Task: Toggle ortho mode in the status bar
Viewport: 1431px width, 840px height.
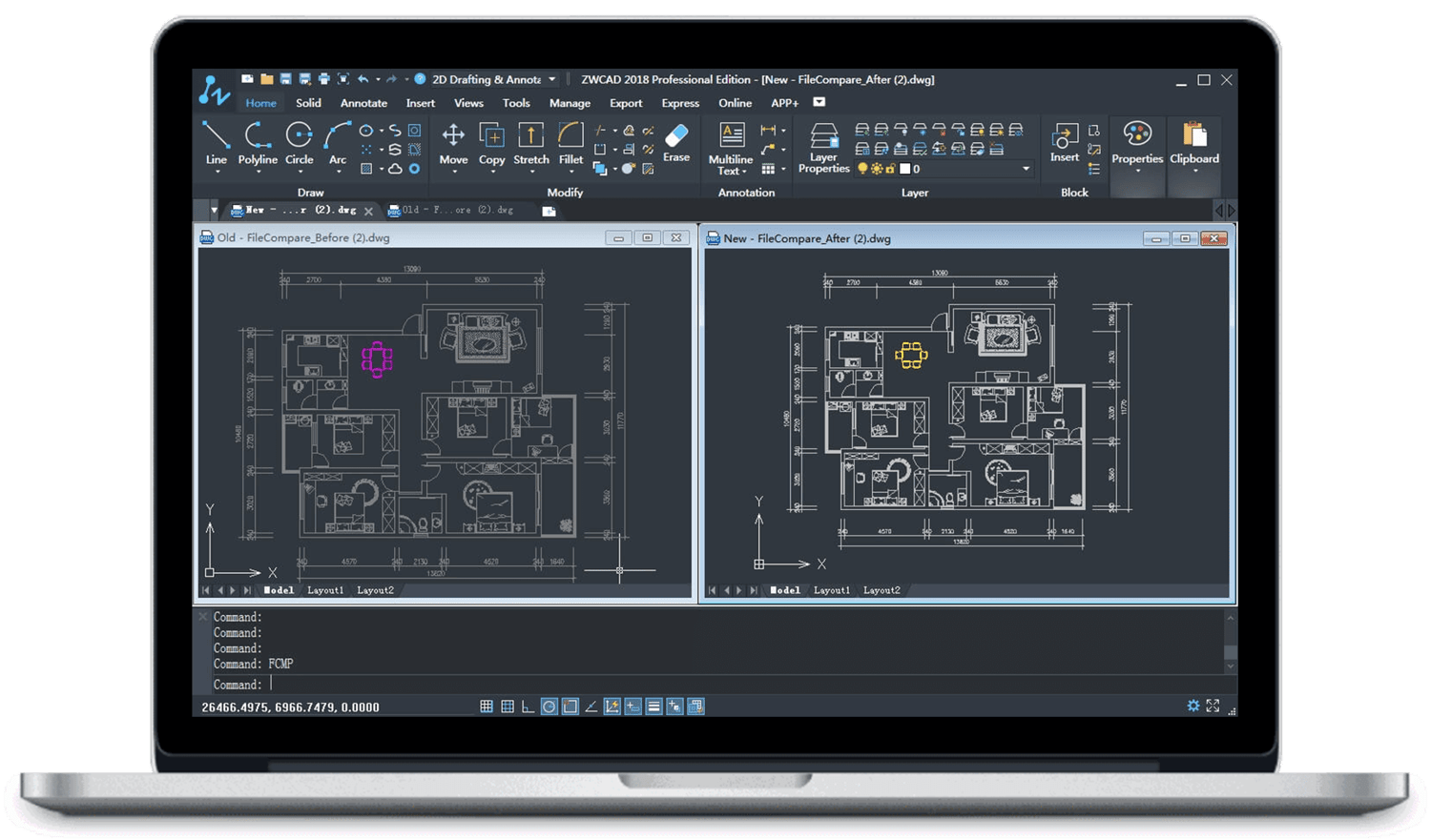Action: 527,707
